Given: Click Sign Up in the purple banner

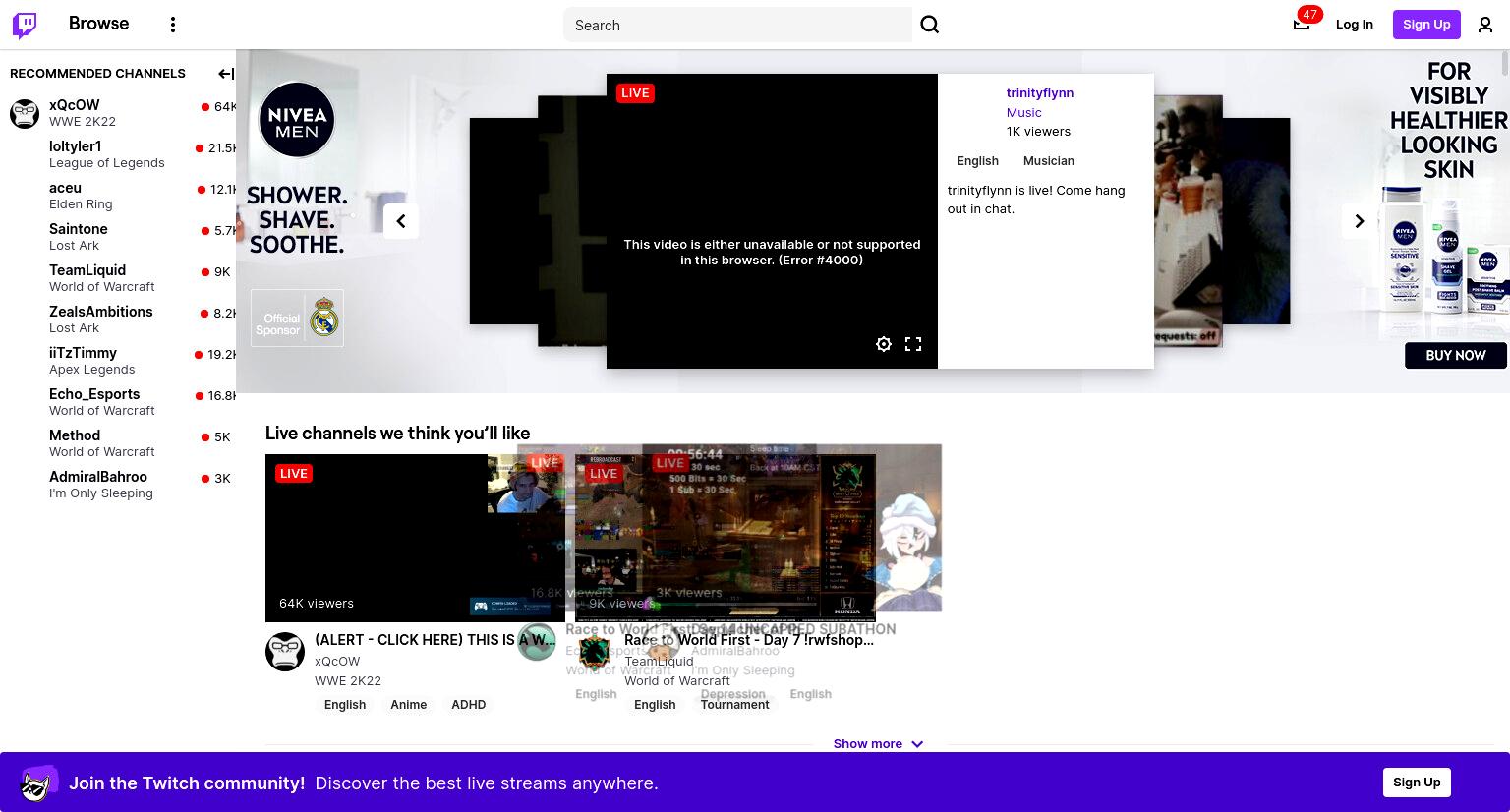Looking at the screenshot, I should [x=1417, y=783].
